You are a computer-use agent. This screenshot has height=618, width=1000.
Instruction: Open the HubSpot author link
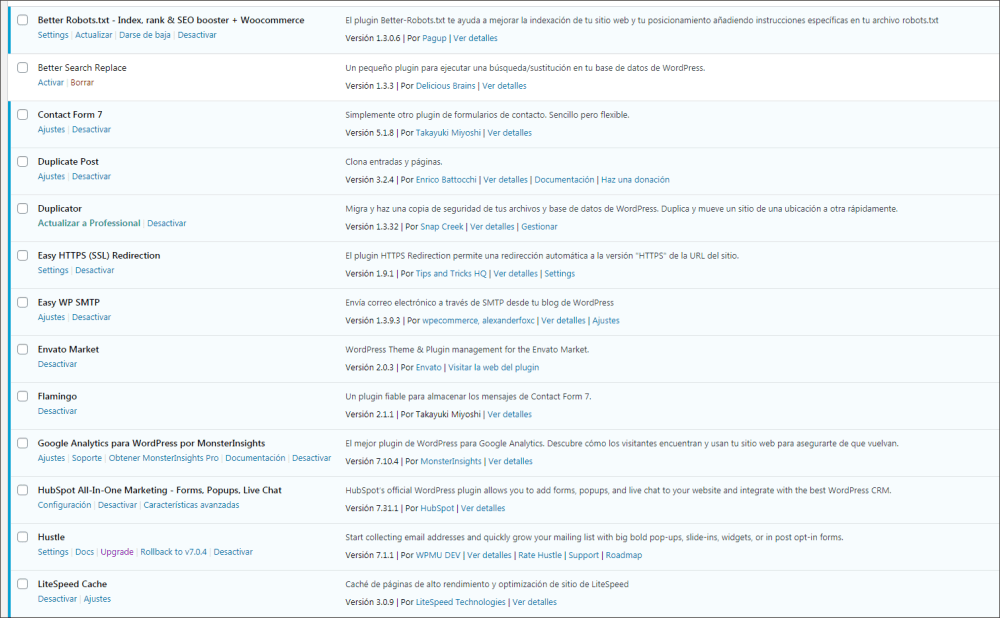click(437, 508)
